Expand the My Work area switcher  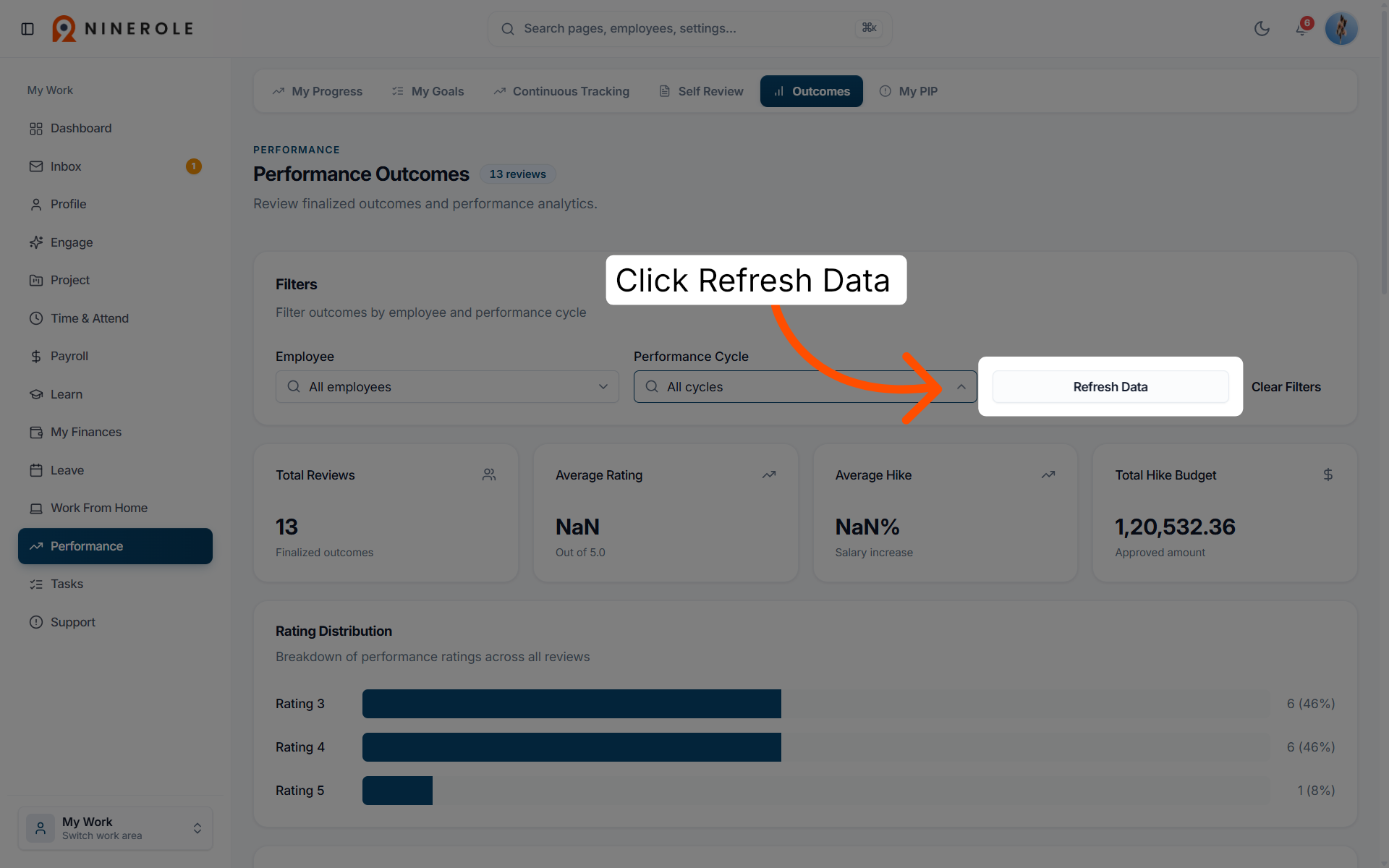pos(115,828)
